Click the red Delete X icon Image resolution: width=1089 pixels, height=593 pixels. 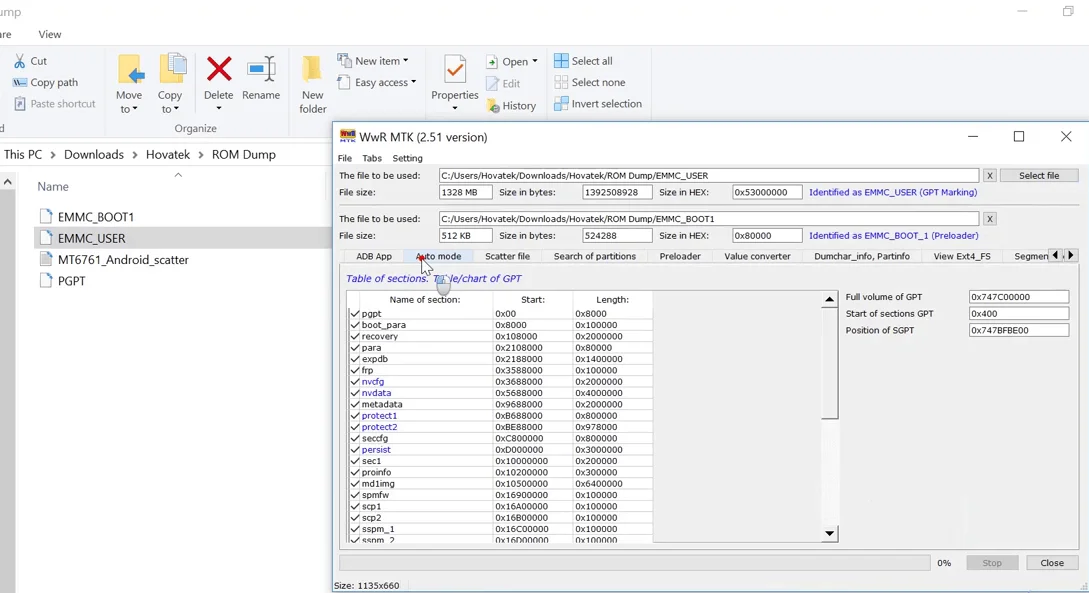219,69
